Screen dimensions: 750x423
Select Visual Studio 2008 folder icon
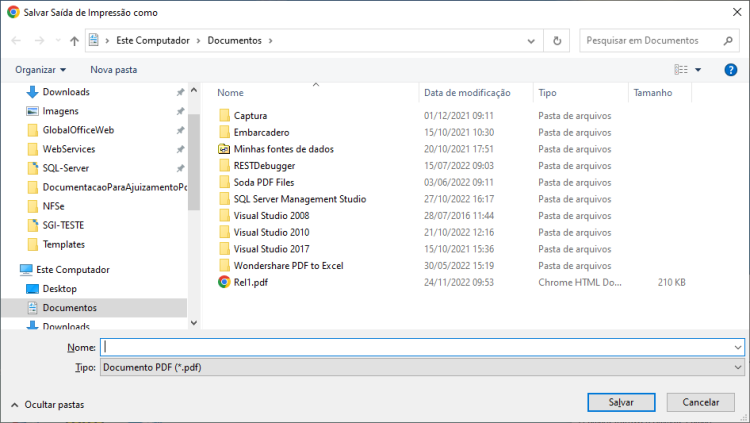(x=224, y=216)
